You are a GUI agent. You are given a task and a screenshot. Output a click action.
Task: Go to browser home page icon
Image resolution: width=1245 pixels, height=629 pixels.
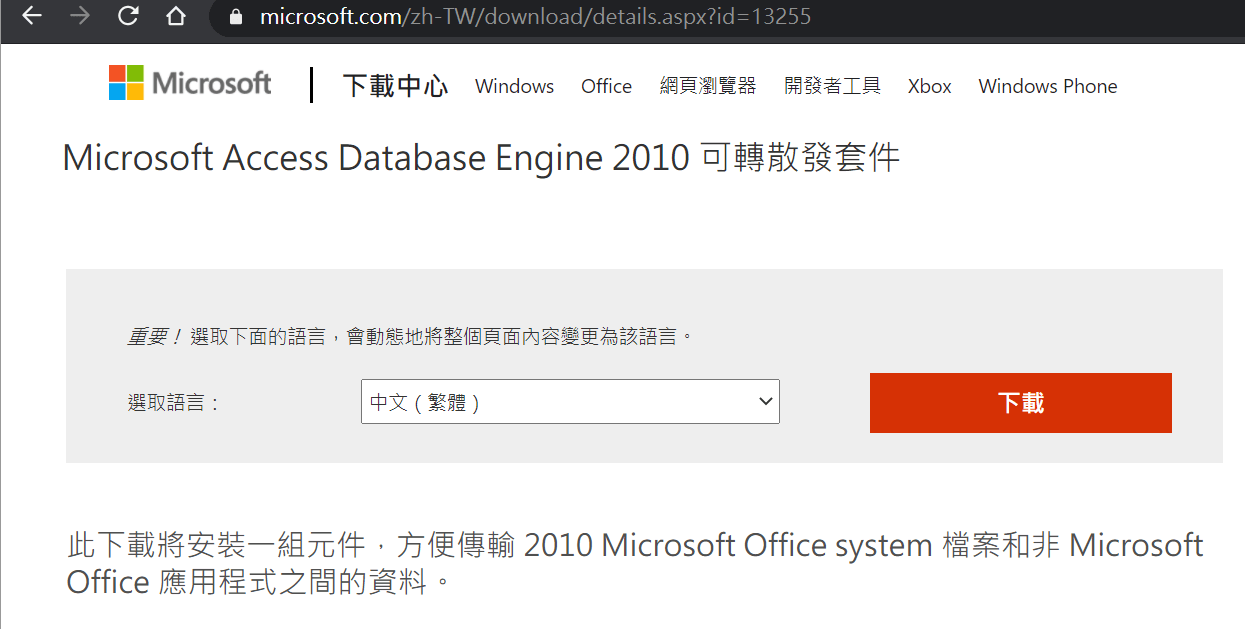176,16
